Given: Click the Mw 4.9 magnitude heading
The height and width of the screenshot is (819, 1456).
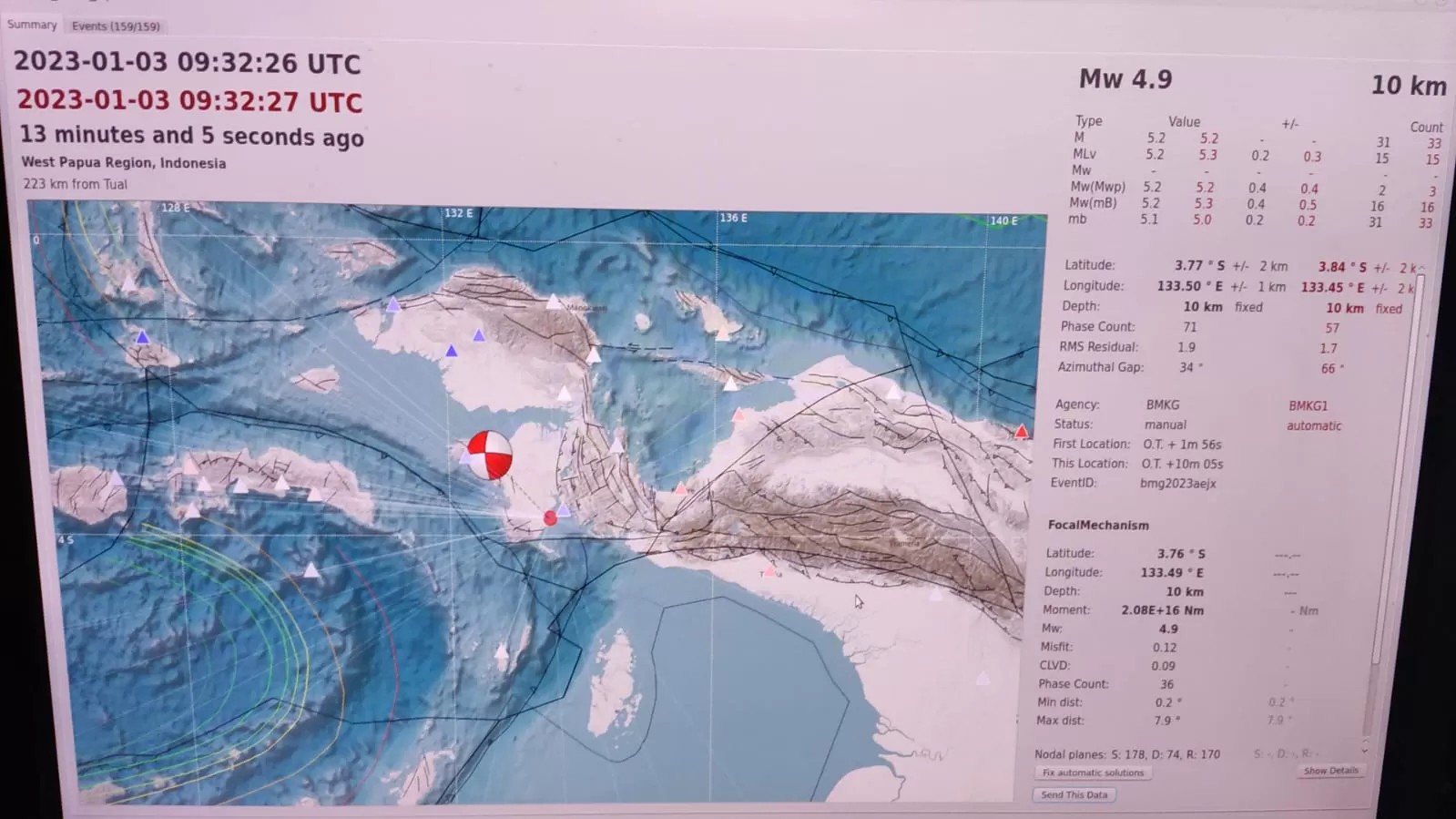Looking at the screenshot, I should [1125, 79].
